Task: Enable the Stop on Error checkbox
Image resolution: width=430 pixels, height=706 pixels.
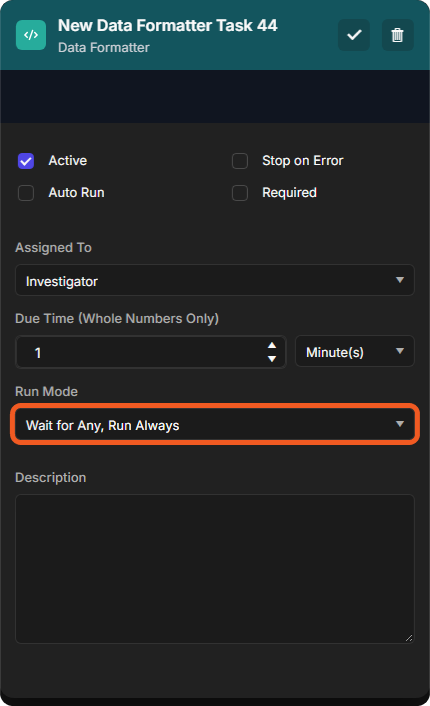Action: pos(240,161)
